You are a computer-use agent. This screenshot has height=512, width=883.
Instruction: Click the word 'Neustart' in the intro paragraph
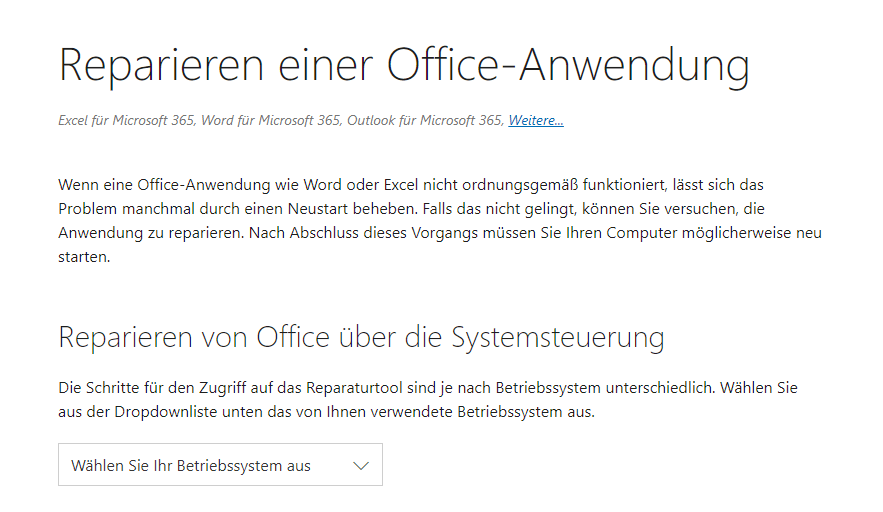point(318,209)
